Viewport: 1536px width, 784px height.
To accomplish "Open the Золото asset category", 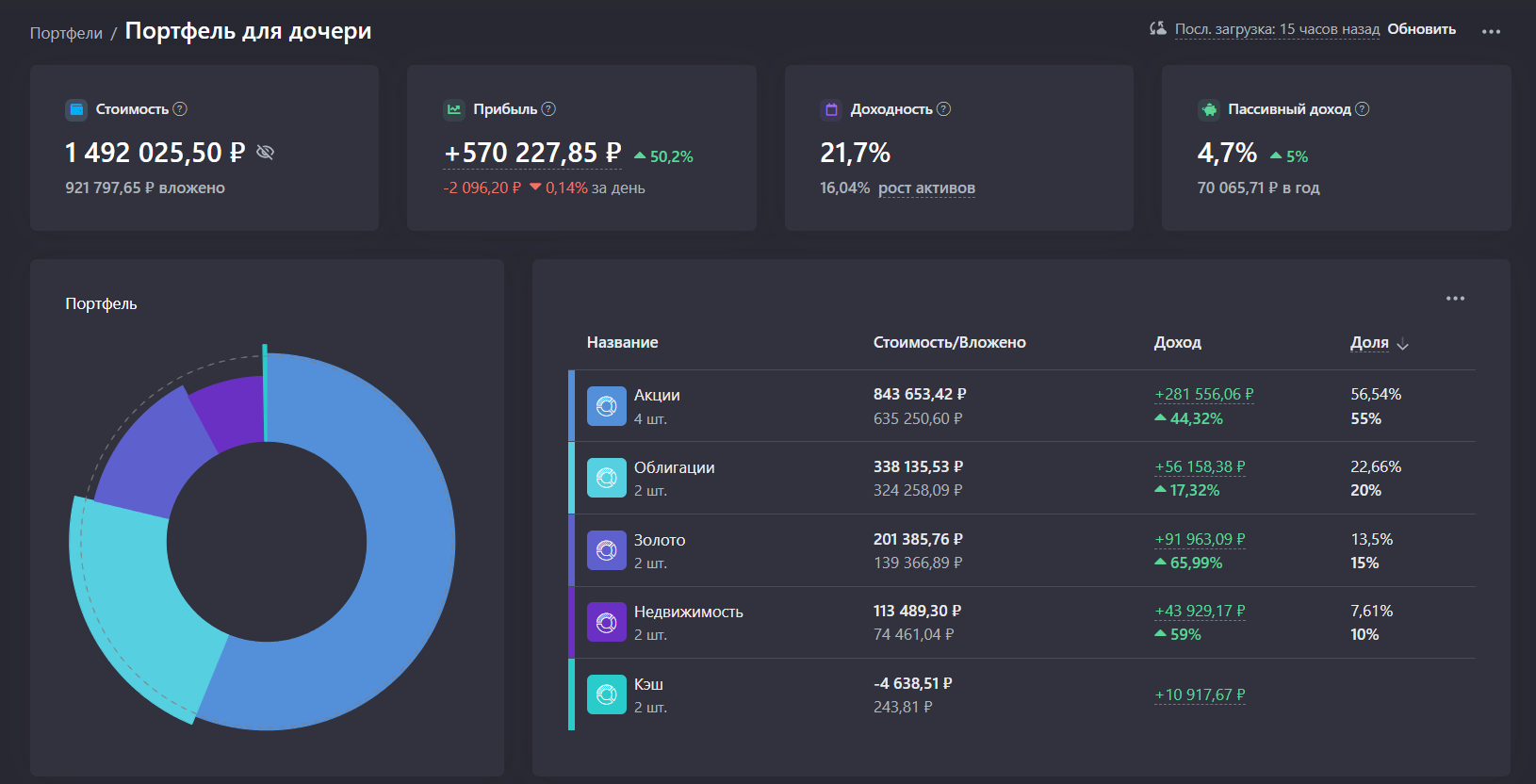I will click(x=660, y=540).
